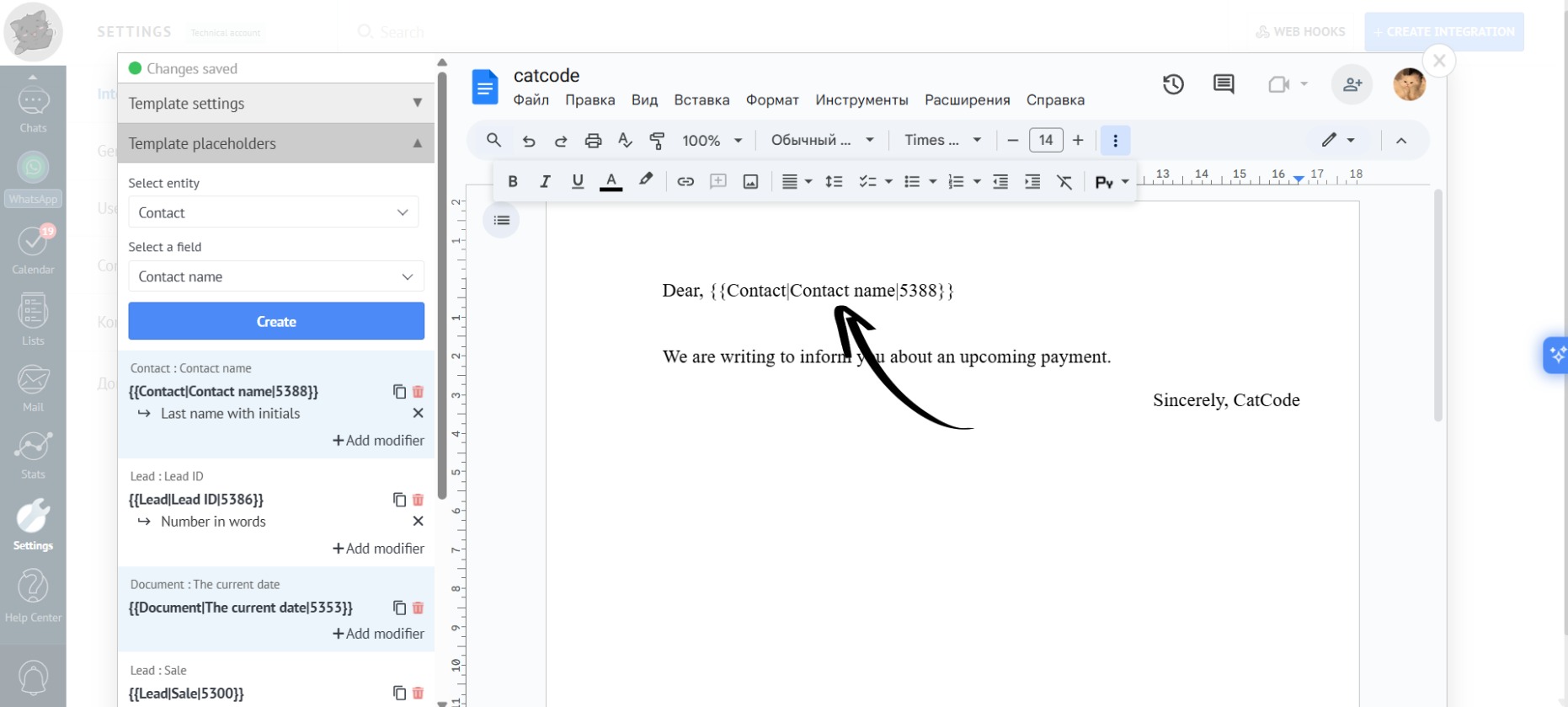Open the Формат menu
Screen dimensions: 1568x707
tap(771, 100)
